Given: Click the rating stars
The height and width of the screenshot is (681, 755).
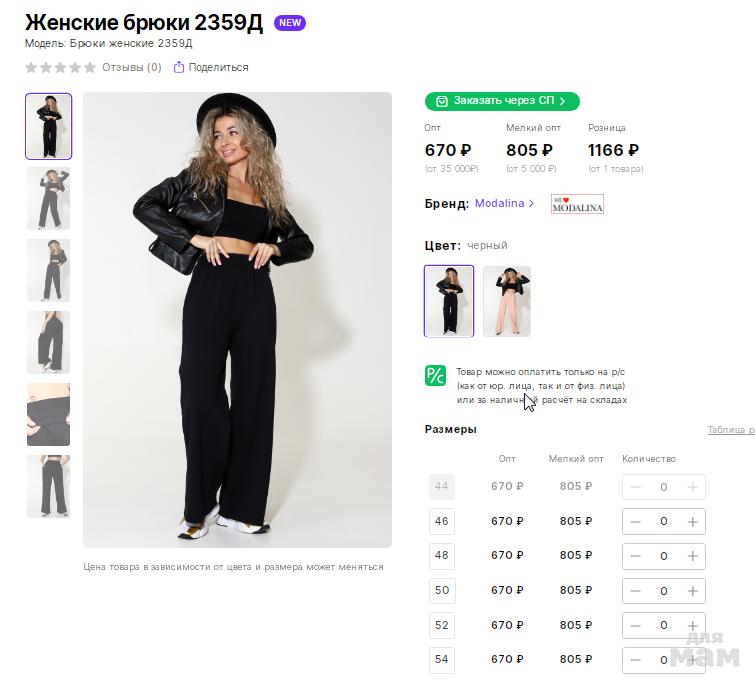Looking at the screenshot, I should (x=60, y=68).
